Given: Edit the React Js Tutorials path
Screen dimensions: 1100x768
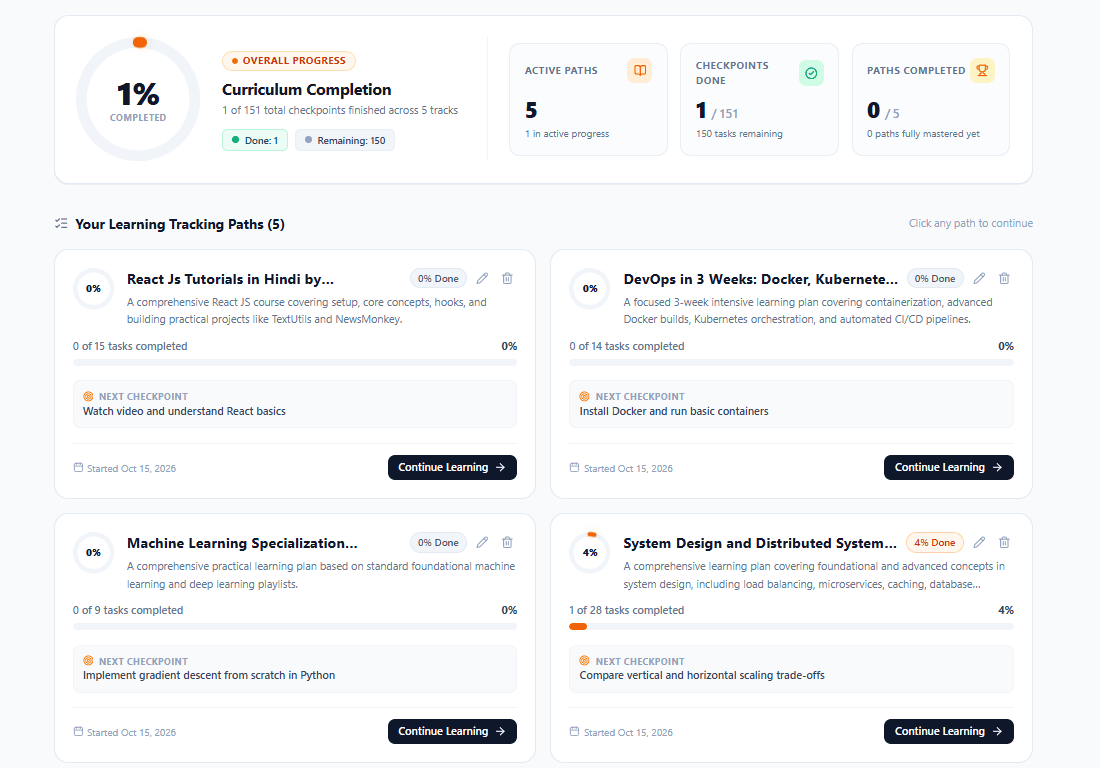Looking at the screenshot, I should point(483,278).
